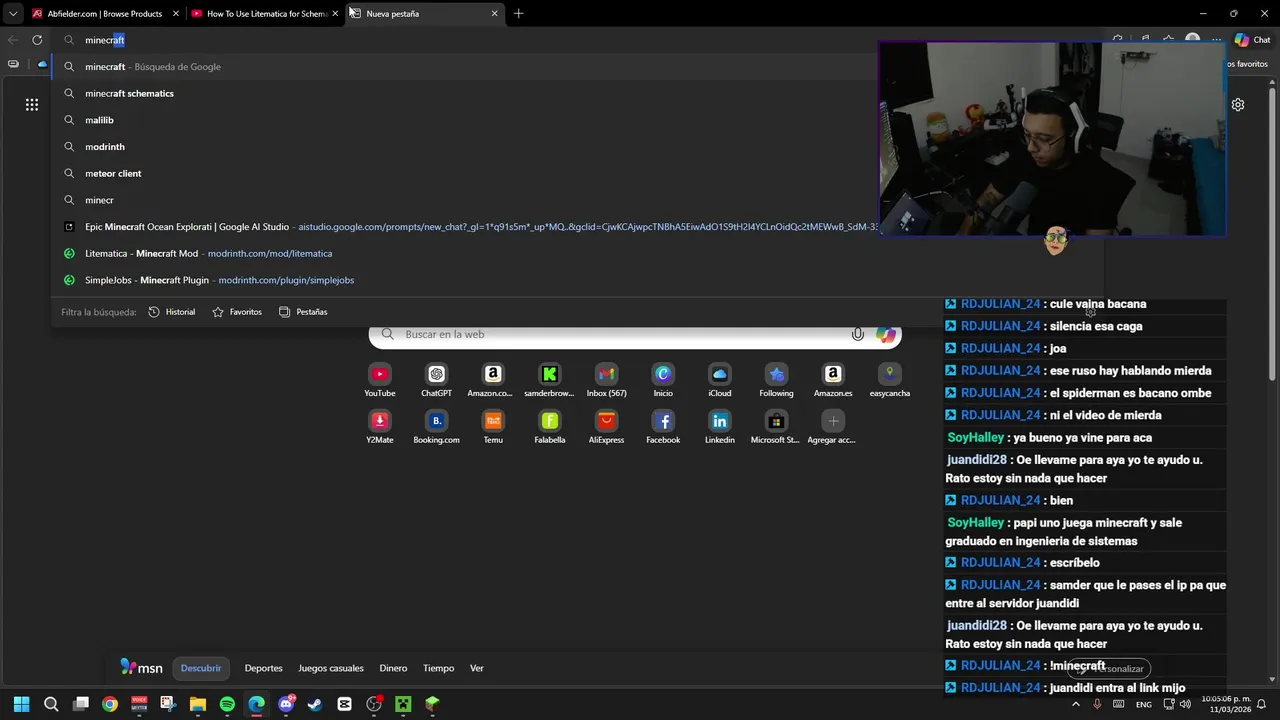Open the ChatGPT shortcut tile

coord(436,380)
